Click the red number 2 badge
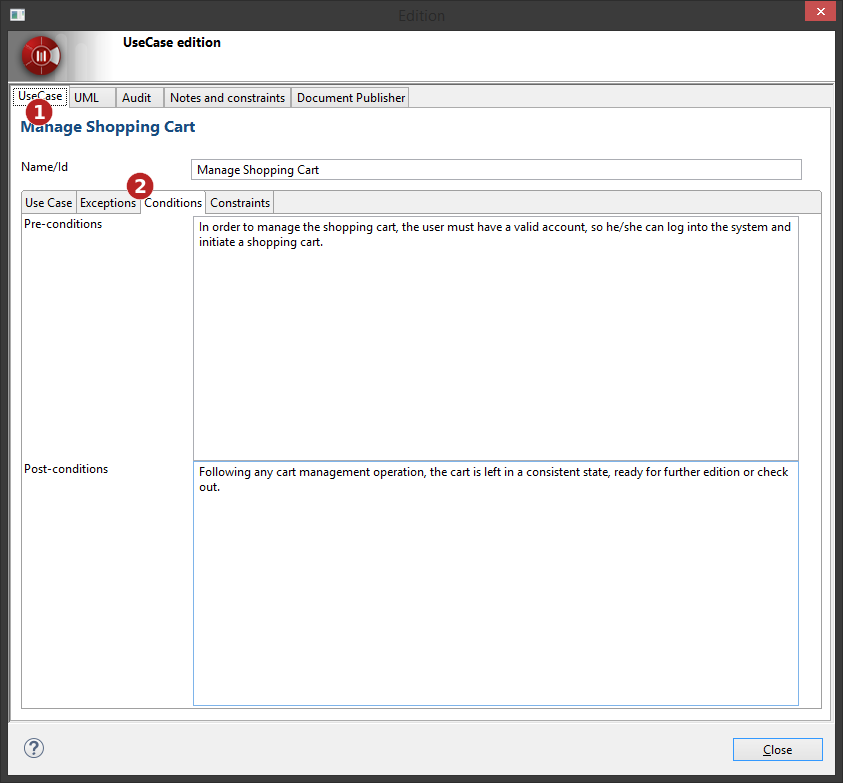The height and width of the screenshot is (783, 843). point(141,186)
